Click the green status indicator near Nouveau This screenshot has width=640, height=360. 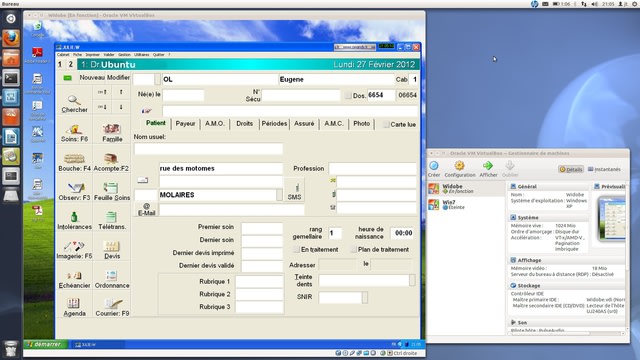tap(68, 78)
